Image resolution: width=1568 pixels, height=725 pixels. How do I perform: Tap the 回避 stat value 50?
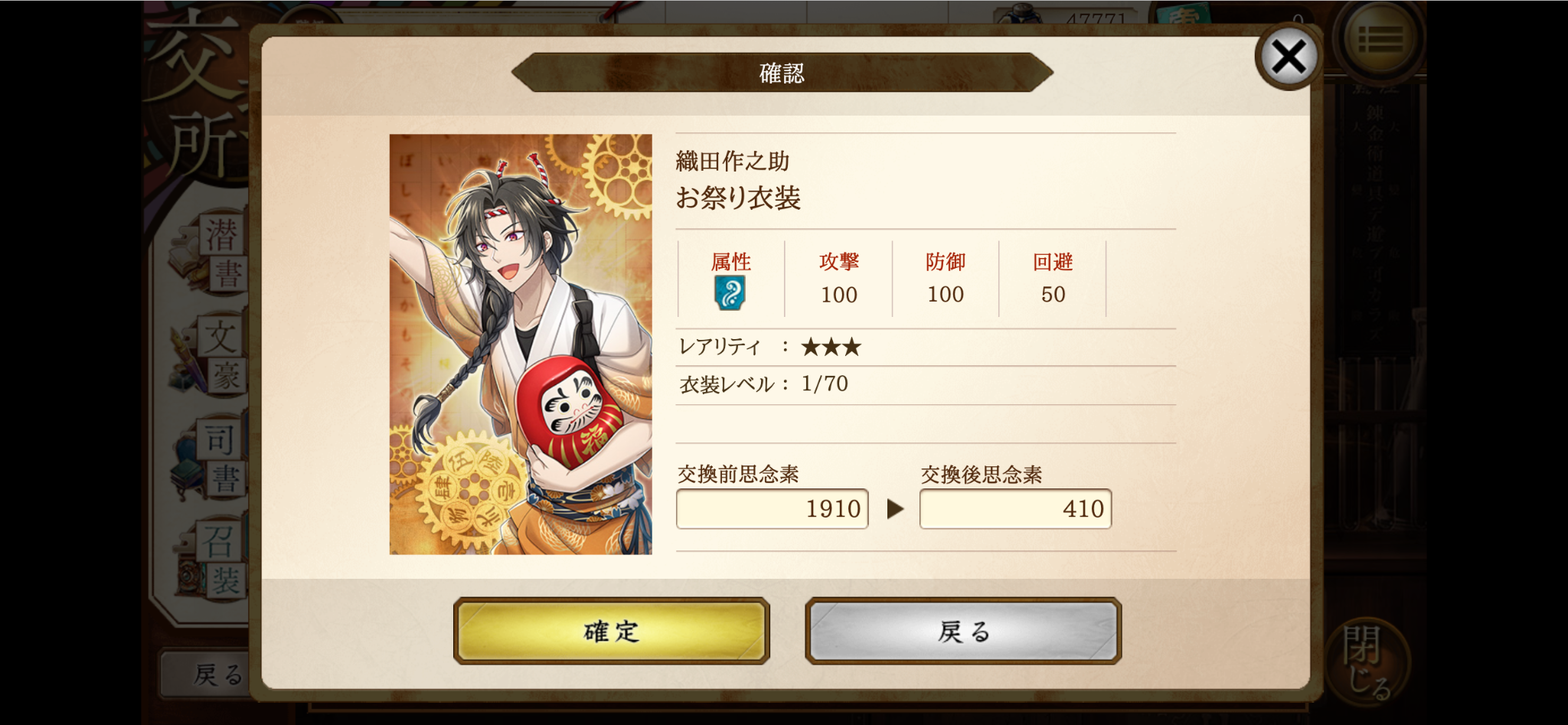(x=1053, y=295)
